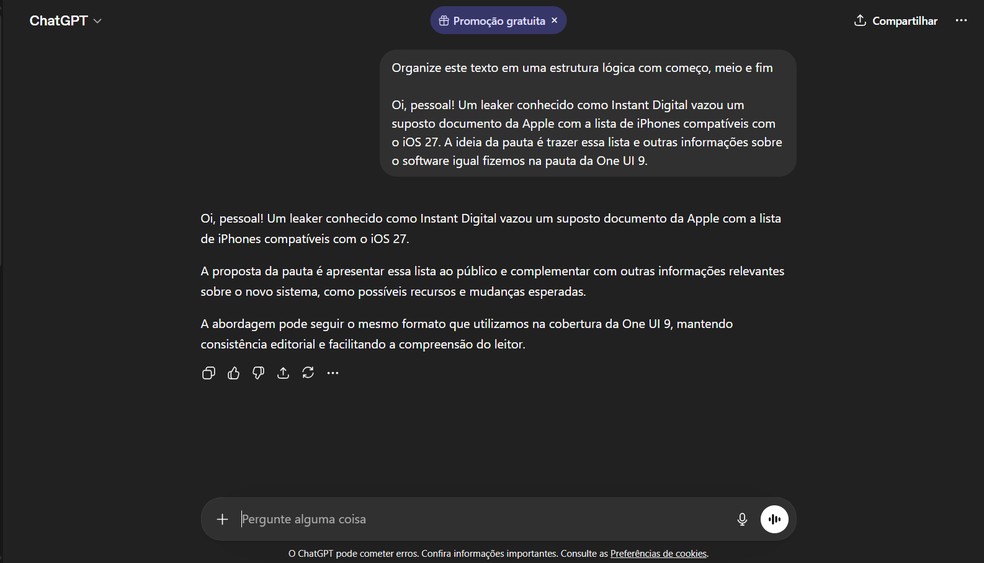Regenerate the response with the refresh icon
The image size is (984, 563).
308,373
